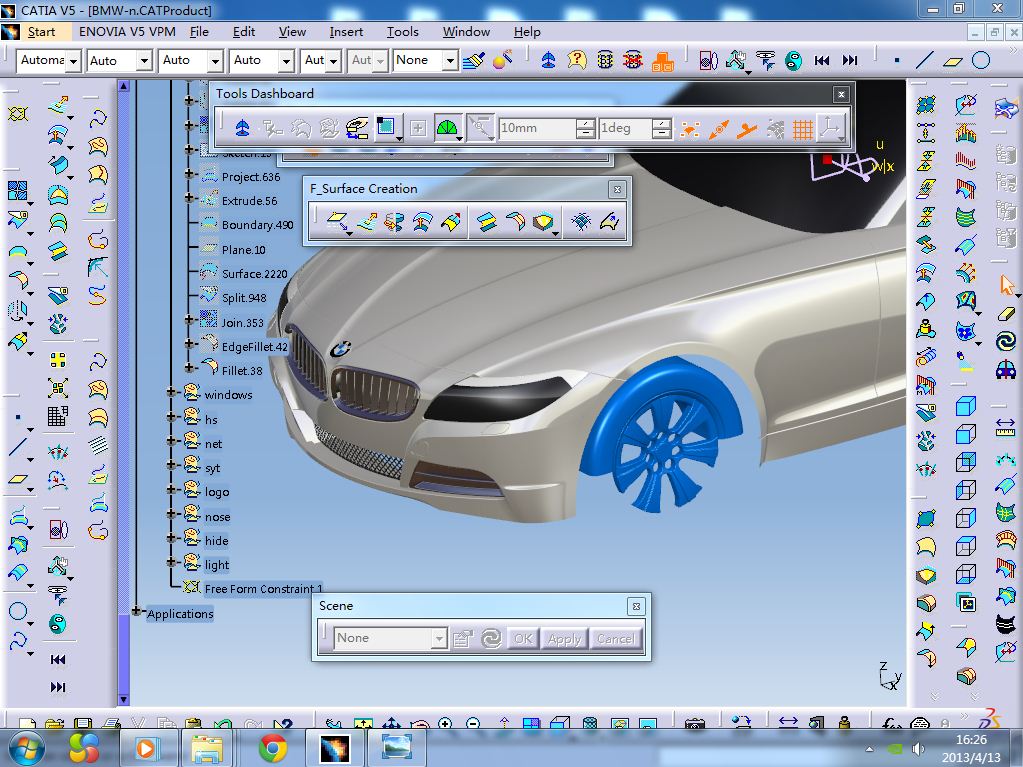The image size is (1023, 767).
Task: Click the orange stacked blocks icon
Action: pyautogui.click(x=662, y=61)
